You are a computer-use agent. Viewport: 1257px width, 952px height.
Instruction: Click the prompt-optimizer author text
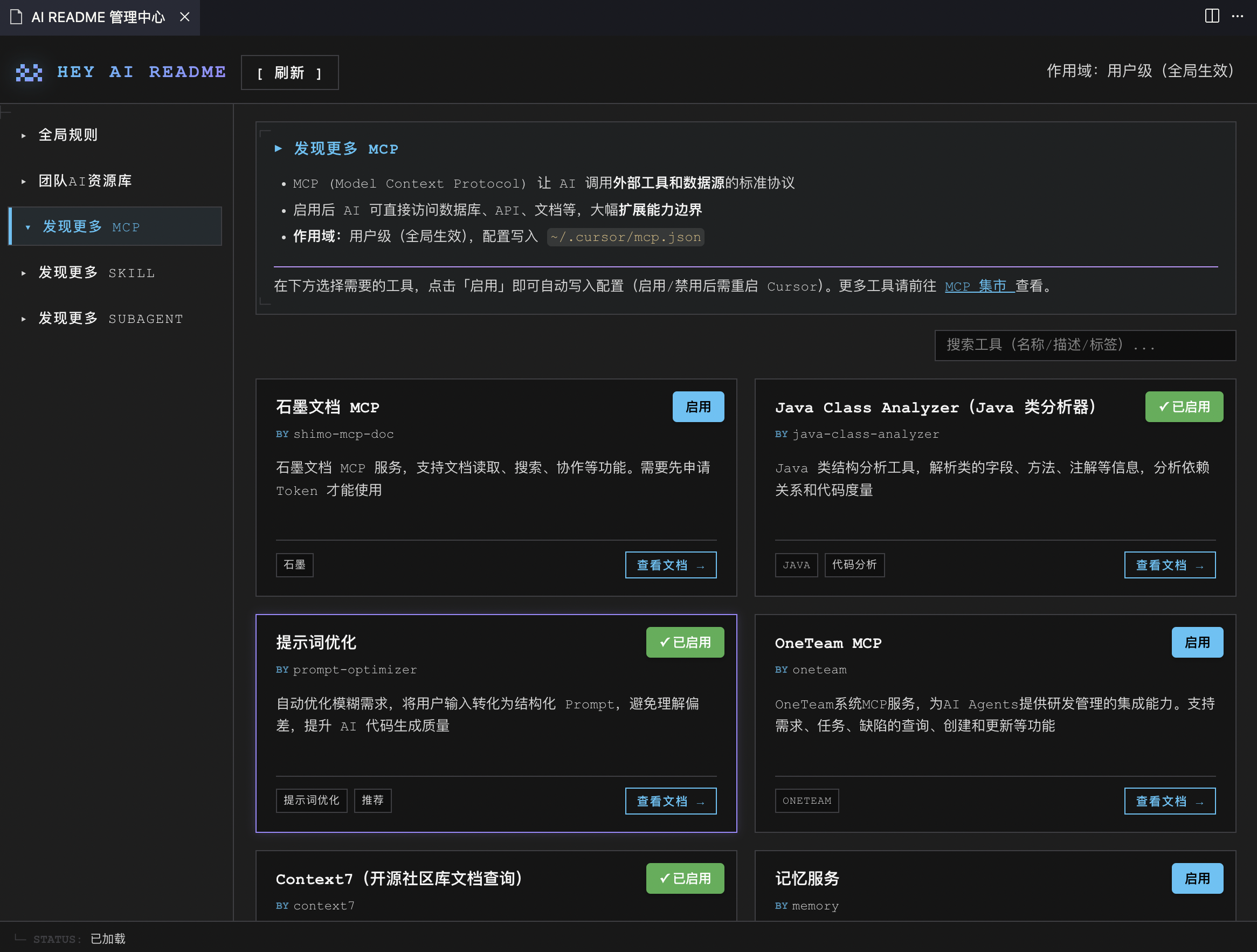point(355,671)
